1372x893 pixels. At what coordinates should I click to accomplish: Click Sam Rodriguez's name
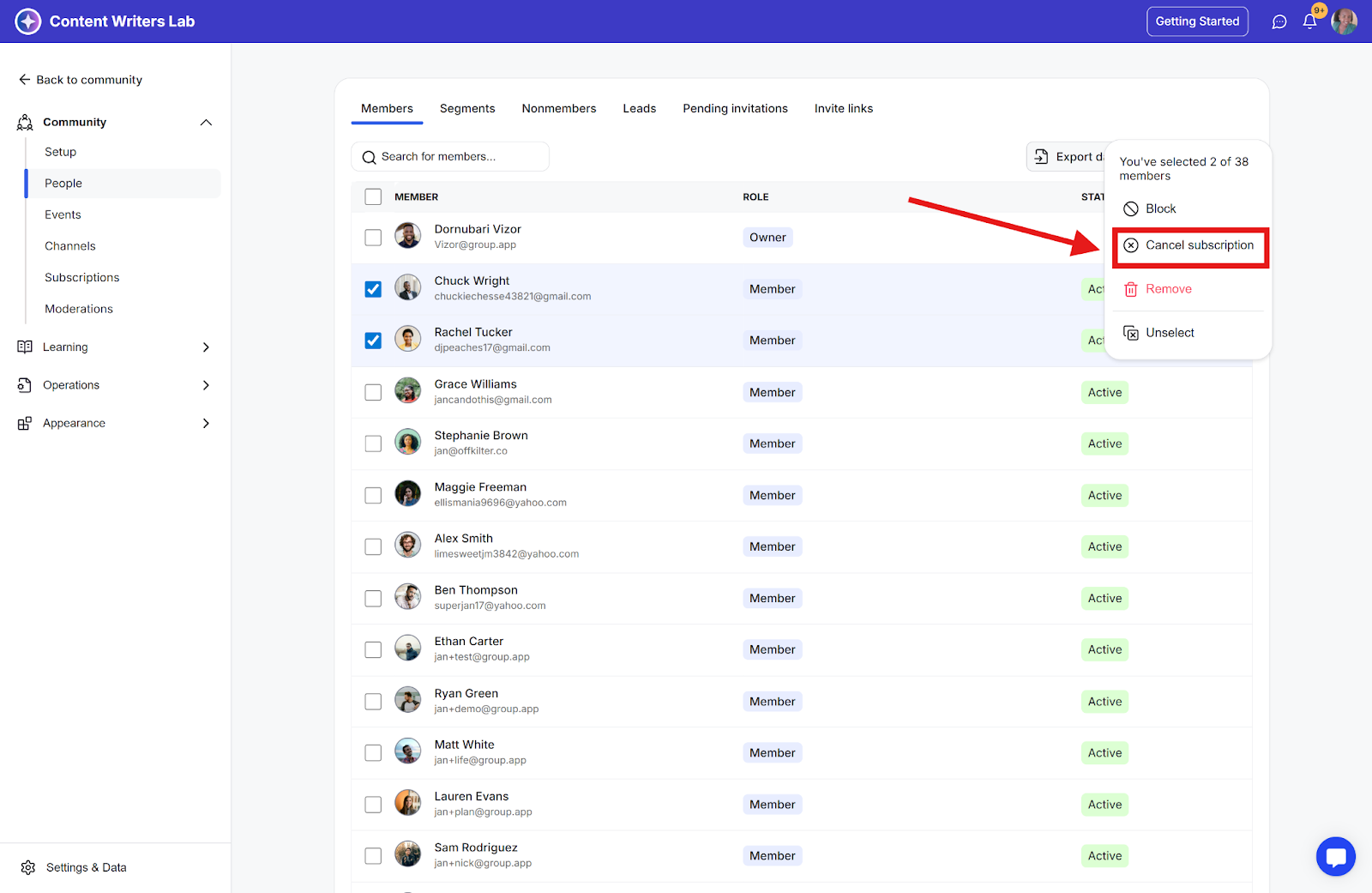point(476,848)
